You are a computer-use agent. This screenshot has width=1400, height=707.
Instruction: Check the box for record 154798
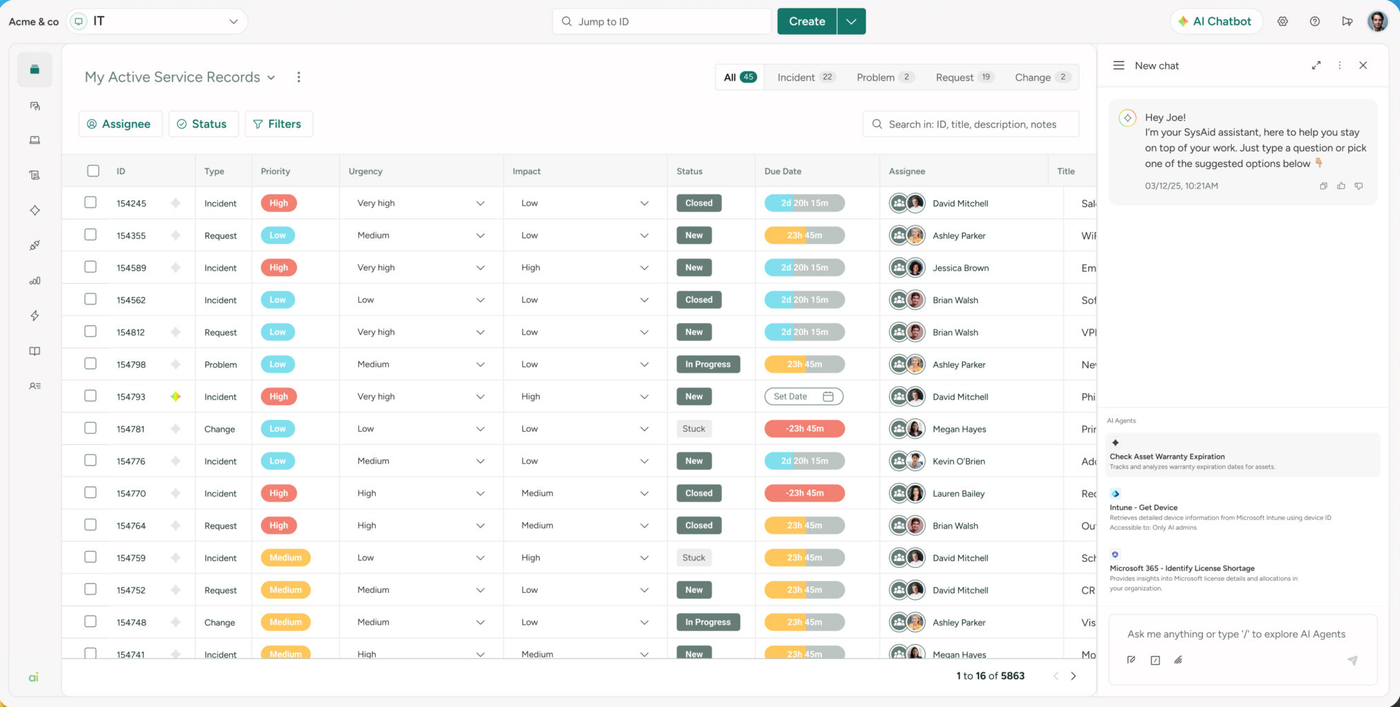[91, 364]
